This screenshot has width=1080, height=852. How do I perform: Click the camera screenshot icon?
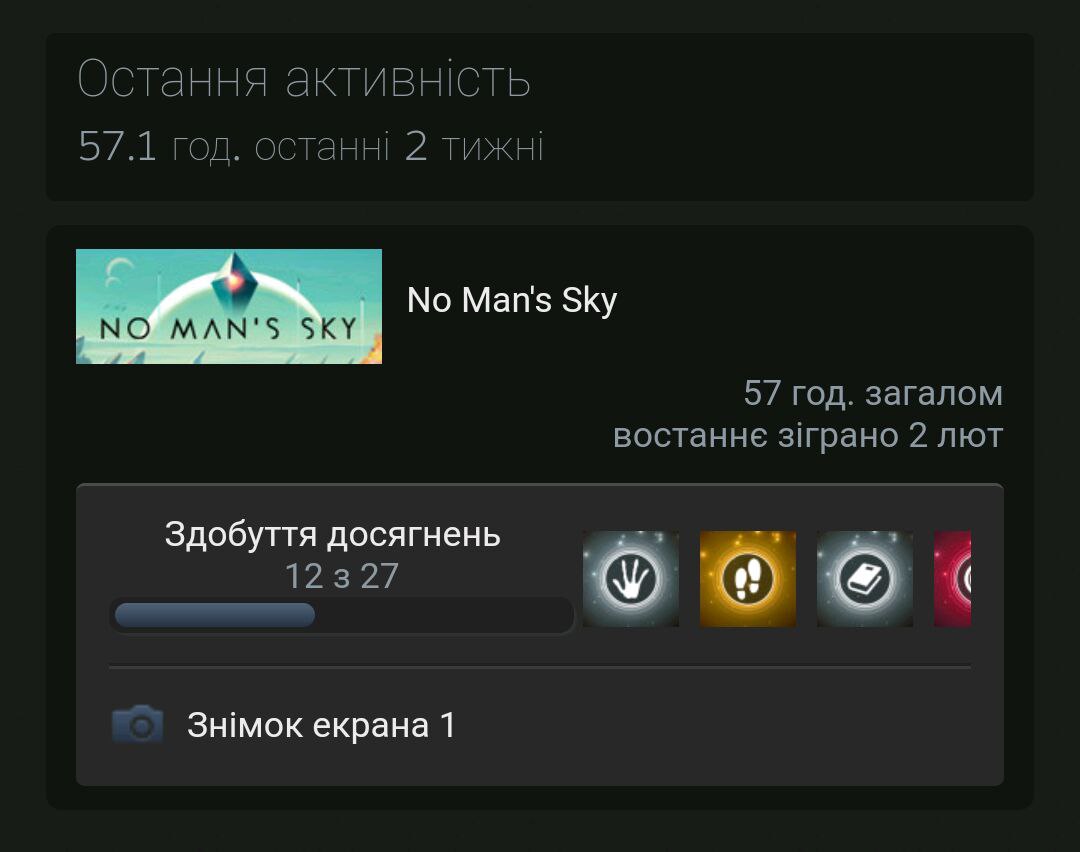pyautogui.click(x=138, y=725)
